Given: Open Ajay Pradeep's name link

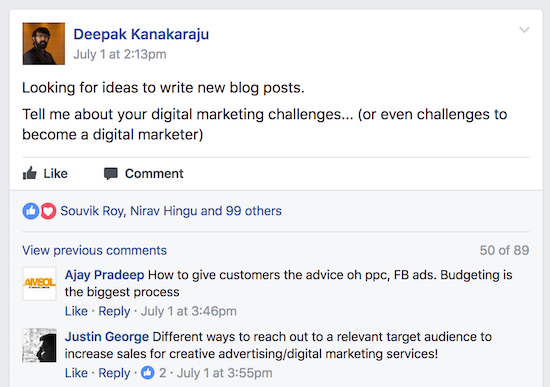Looking at the screenshot, I should click(x=105, y=275).
